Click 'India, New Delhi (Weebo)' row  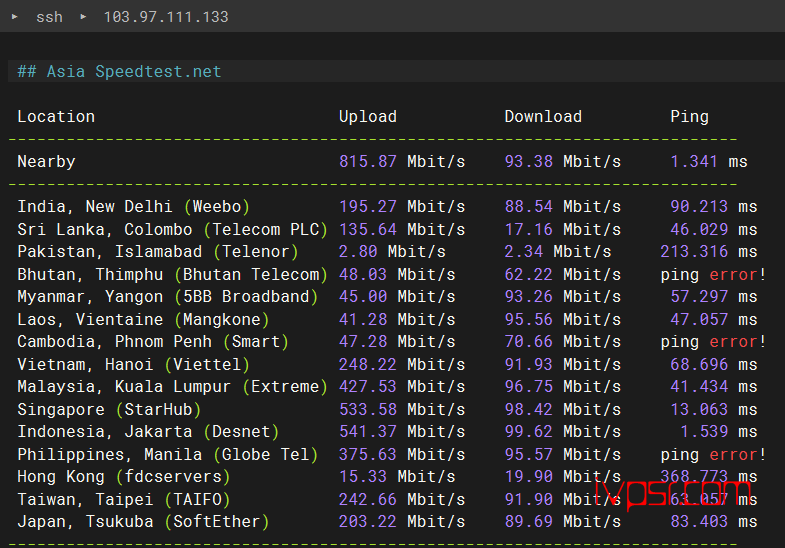[133, 207]
